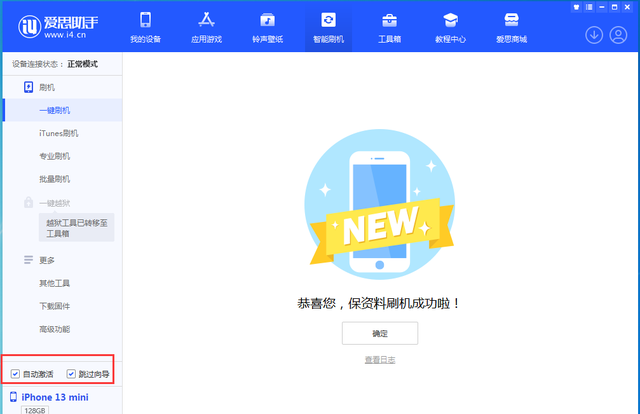Click the iPhone 13 mini device icon

click(13, 397)
